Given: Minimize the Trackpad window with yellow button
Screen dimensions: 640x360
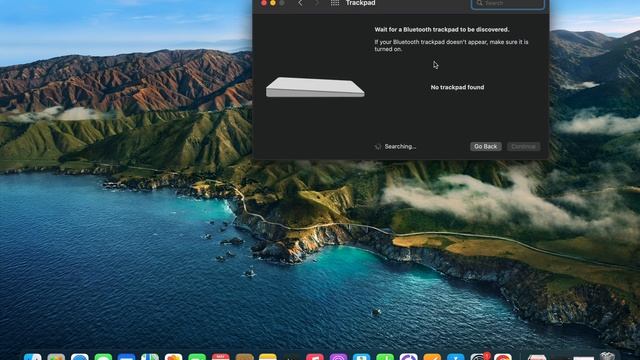Looking at the screenshot, I should (x=273, y=3).
